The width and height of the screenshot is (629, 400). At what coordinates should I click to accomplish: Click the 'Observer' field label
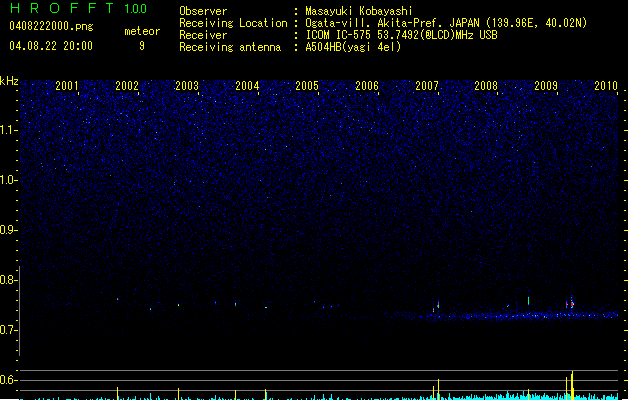click(203, 11)
